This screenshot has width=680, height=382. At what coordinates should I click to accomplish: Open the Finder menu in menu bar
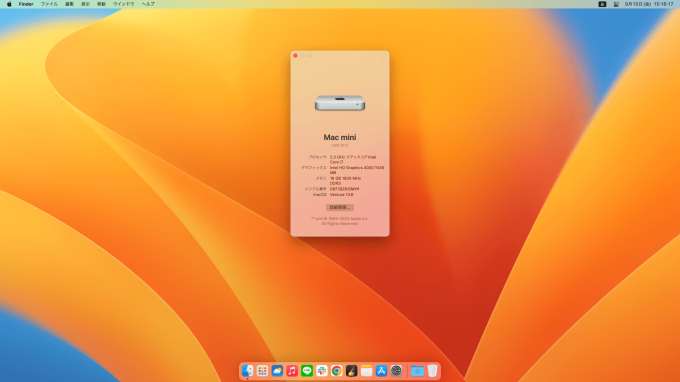26,4
